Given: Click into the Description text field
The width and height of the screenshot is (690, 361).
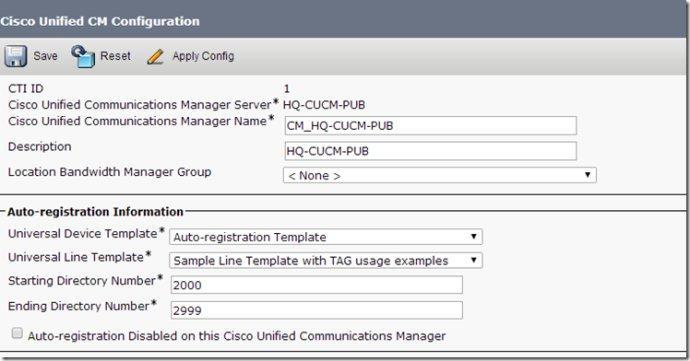Looking at the screenshot, I should click(430, 151).
